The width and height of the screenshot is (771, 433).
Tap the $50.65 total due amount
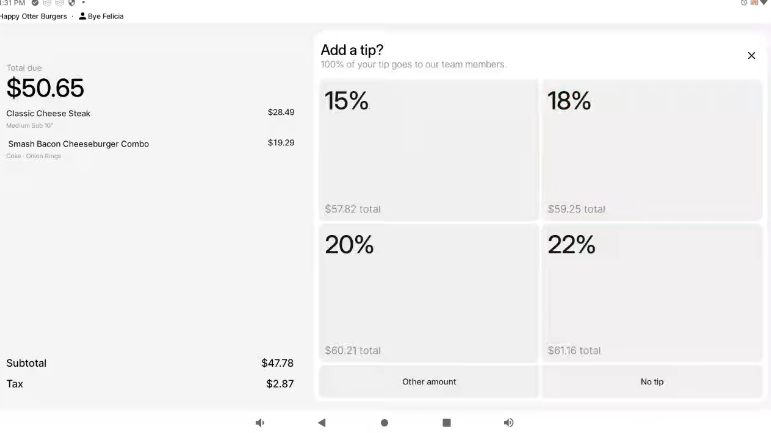click(45, 89)
